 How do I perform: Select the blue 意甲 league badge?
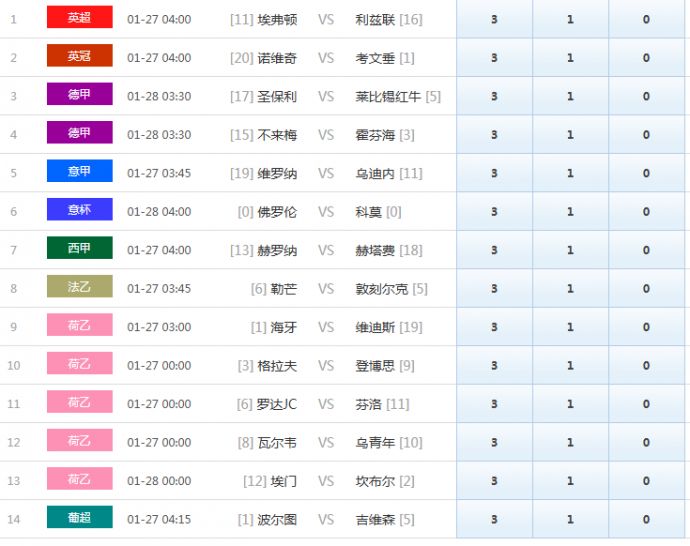[79, 172]
